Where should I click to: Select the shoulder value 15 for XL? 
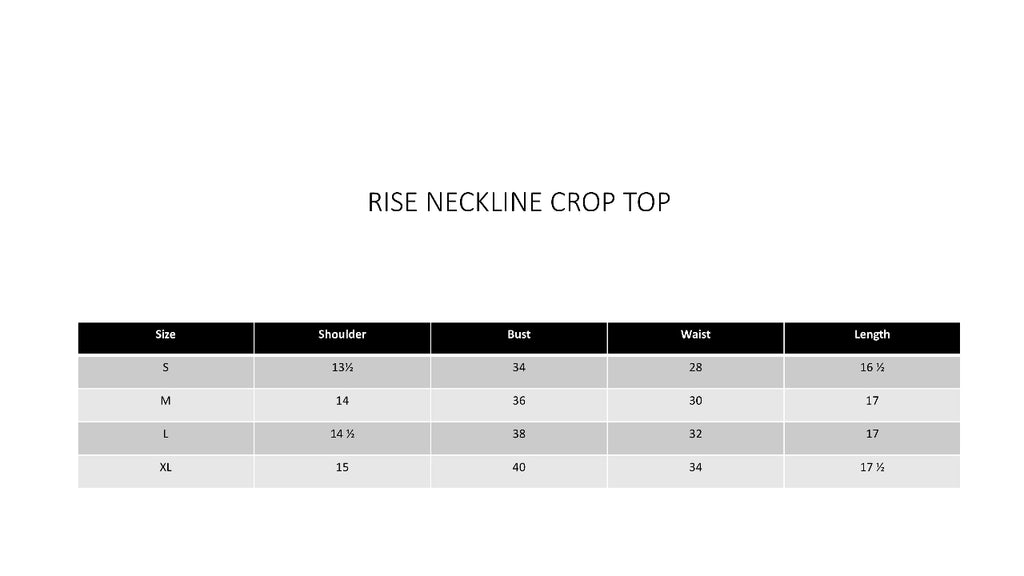click(x=342, y=467)
